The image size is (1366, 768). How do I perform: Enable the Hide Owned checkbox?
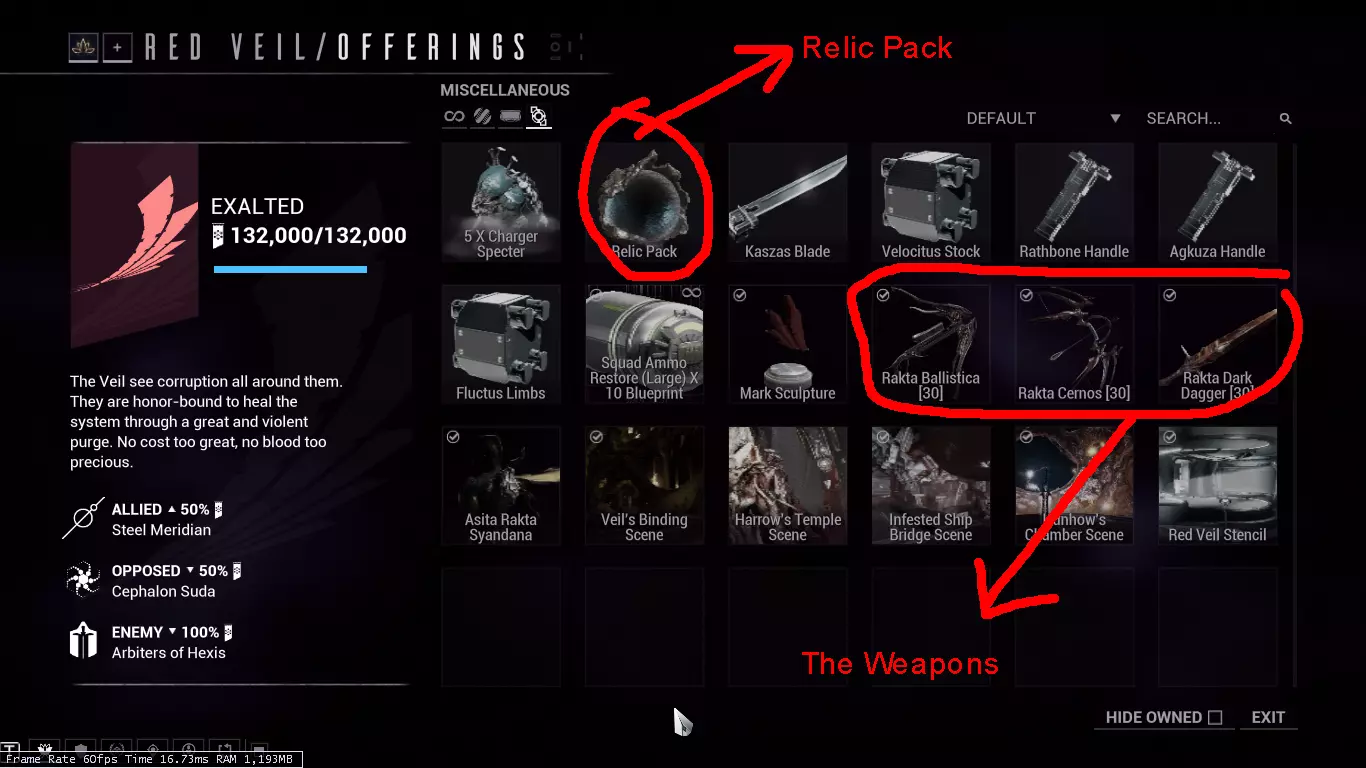[1215, 717]
